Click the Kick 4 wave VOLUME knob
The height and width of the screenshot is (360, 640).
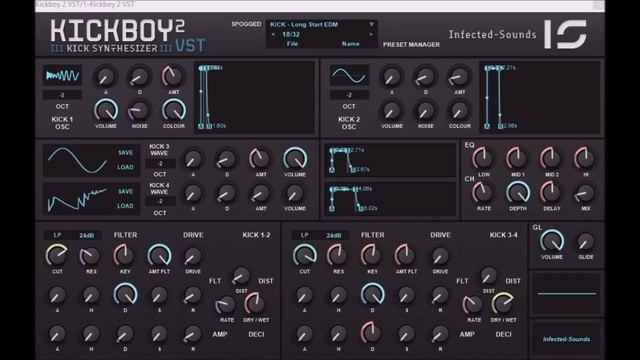pos(295,193)
